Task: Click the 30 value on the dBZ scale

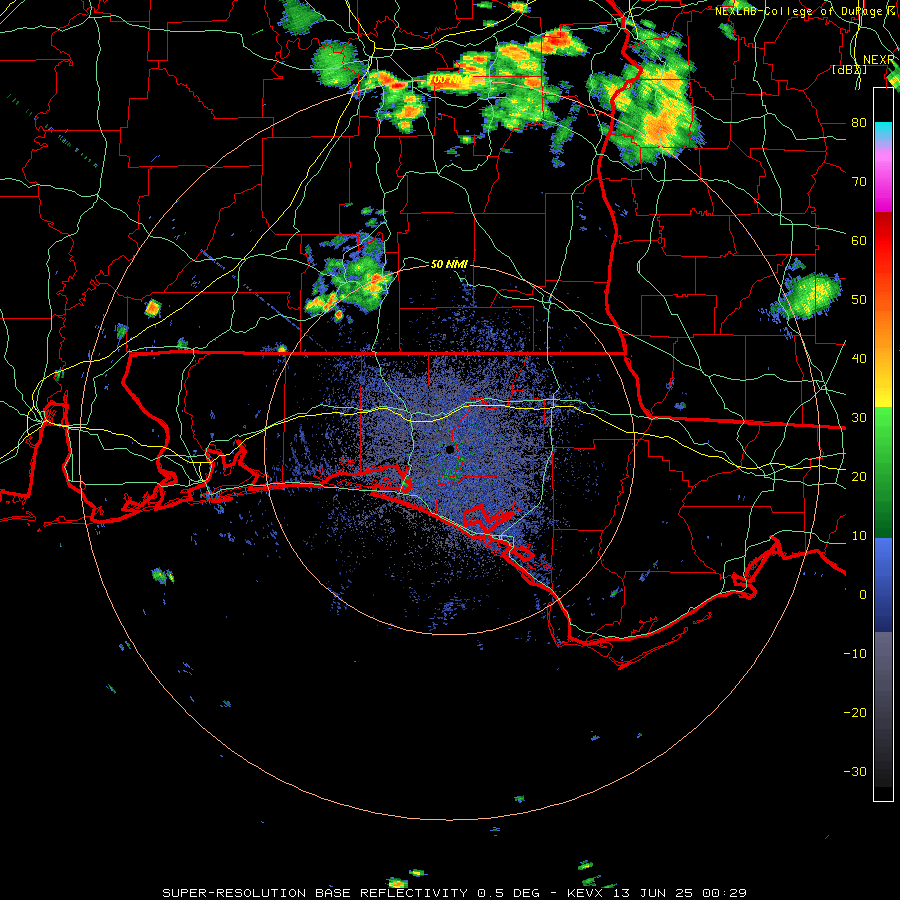Action: click(x=859, y=417)
